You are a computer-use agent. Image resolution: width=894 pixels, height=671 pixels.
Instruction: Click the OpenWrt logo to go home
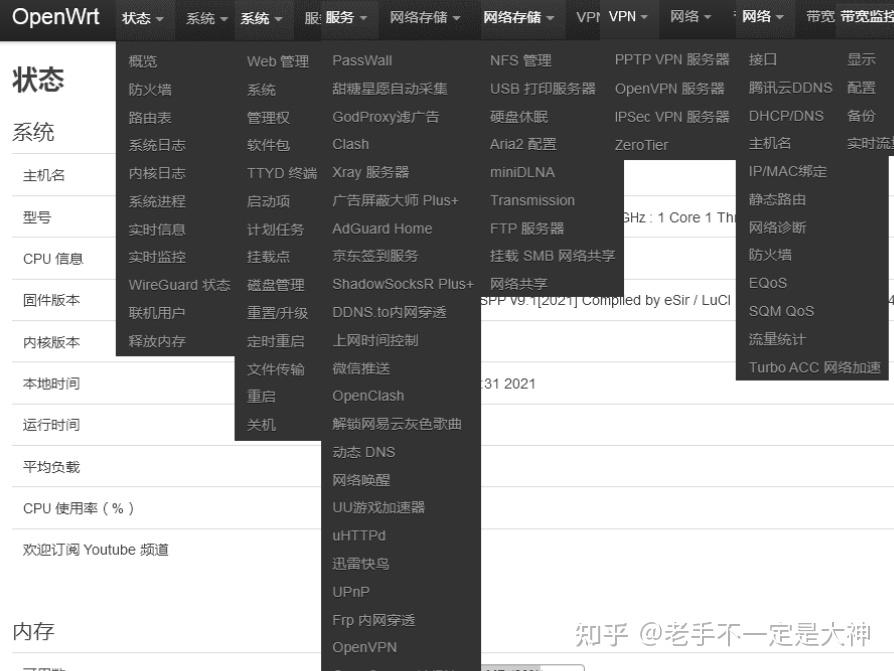[x=56, y=17]
